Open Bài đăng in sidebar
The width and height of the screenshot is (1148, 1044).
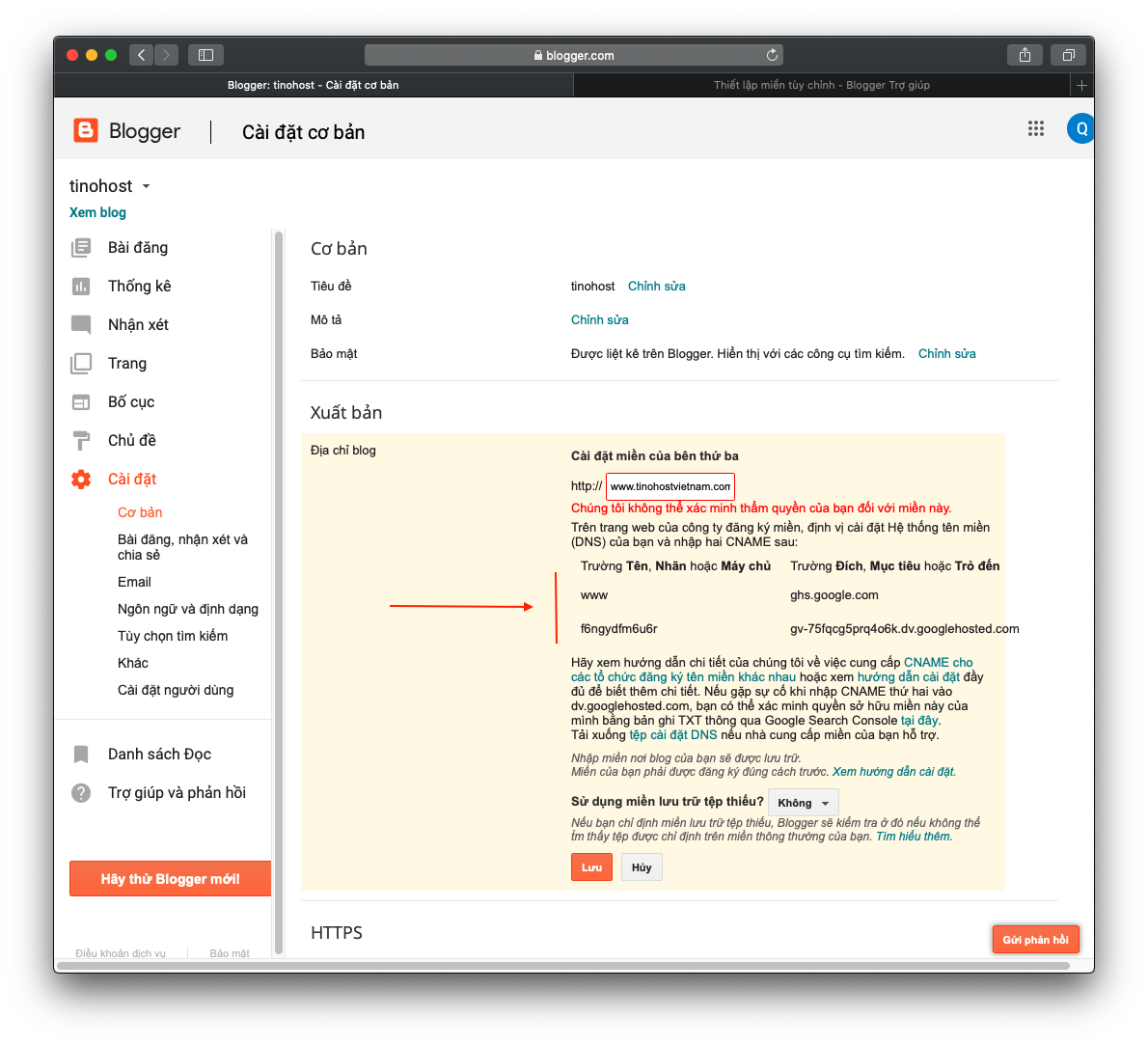point(138,247)
